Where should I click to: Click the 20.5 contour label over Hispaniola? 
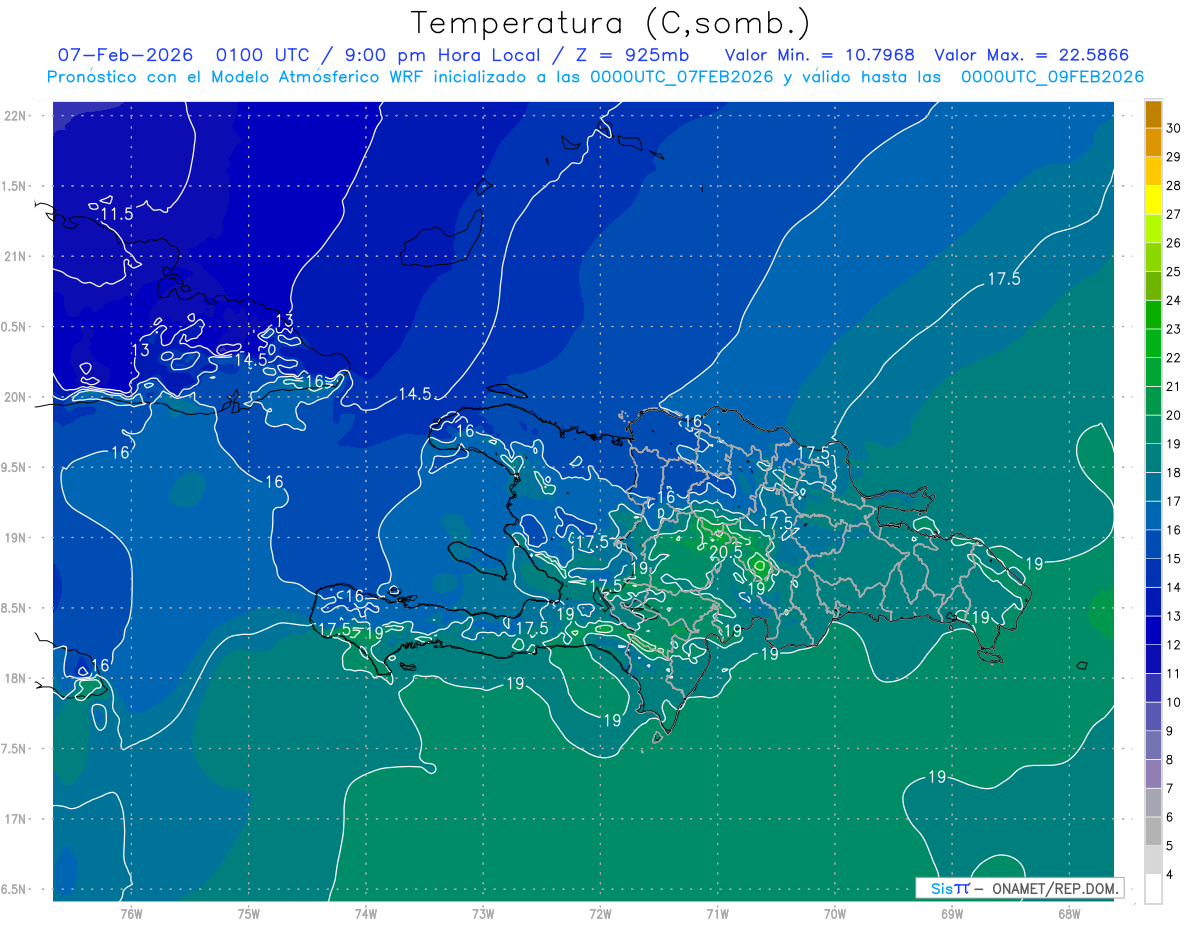725,551
